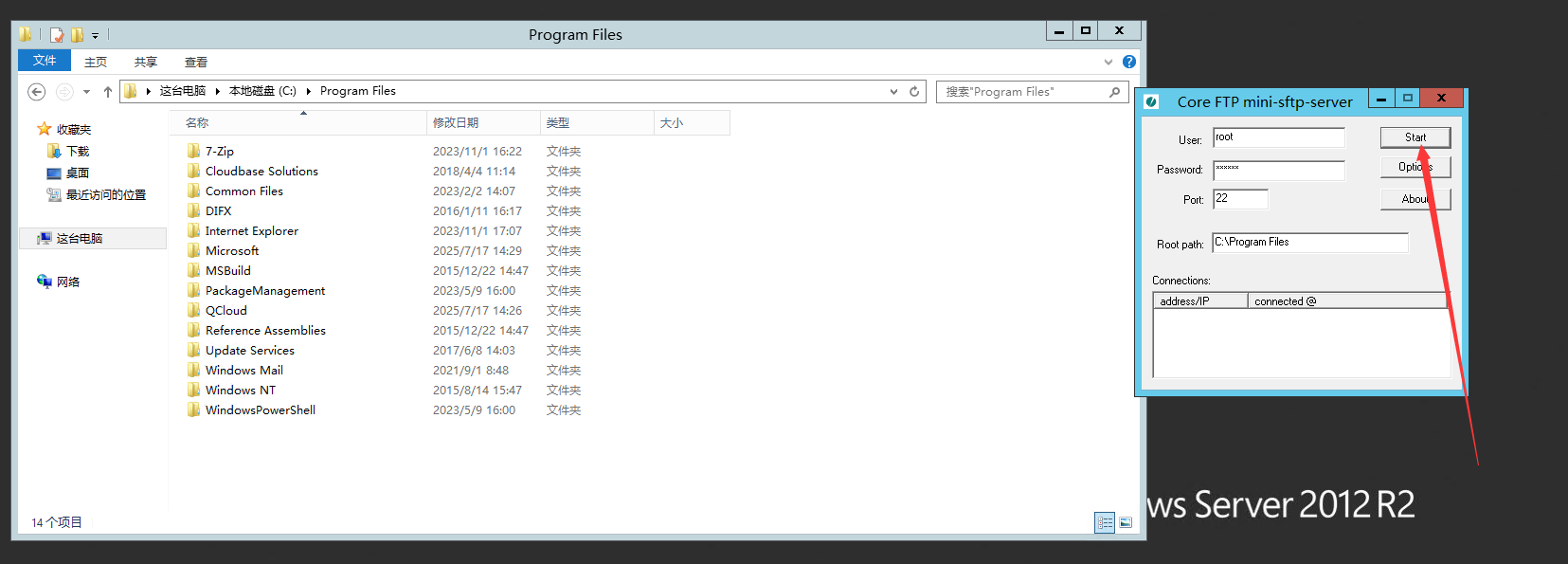Image resolution: width=1568 pixels, height=564 pixels.
Task: Click the MSBuild folder icon
Action: [x=194, y=270]
